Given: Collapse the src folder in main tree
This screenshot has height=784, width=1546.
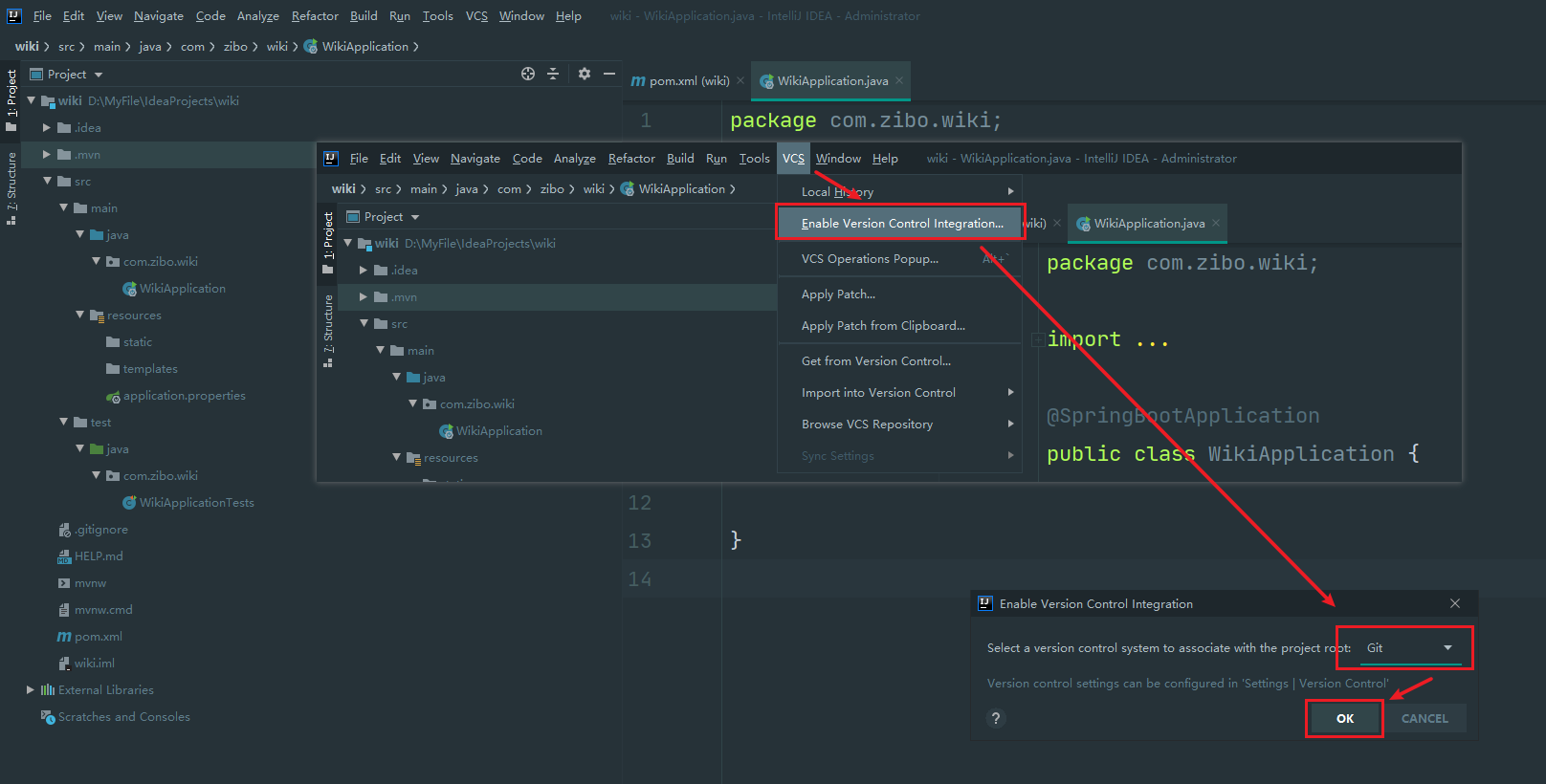Looking at the screenshot, I should click(47, 181).
